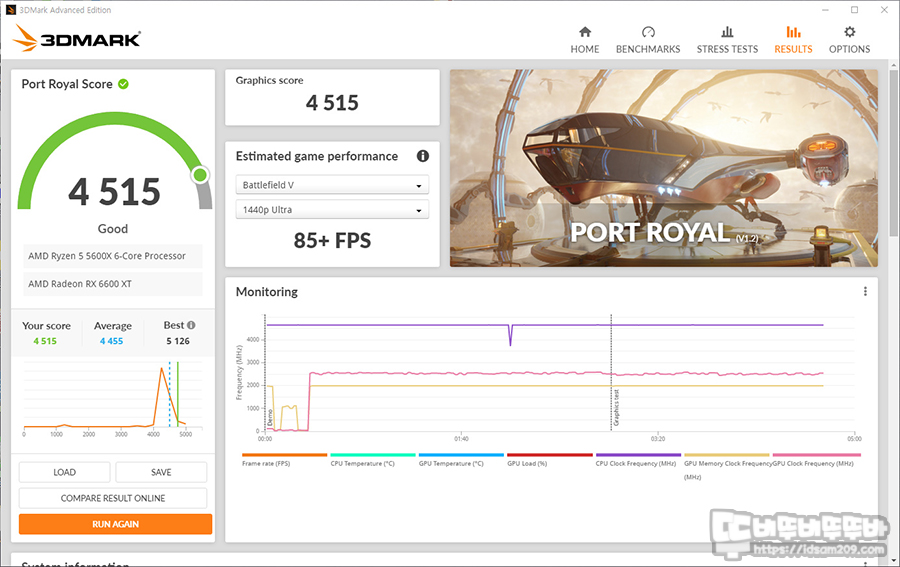Open the 1440p Ultra resolution dropdown
This screenshot has height=567, width=900.
click(332, 209)
